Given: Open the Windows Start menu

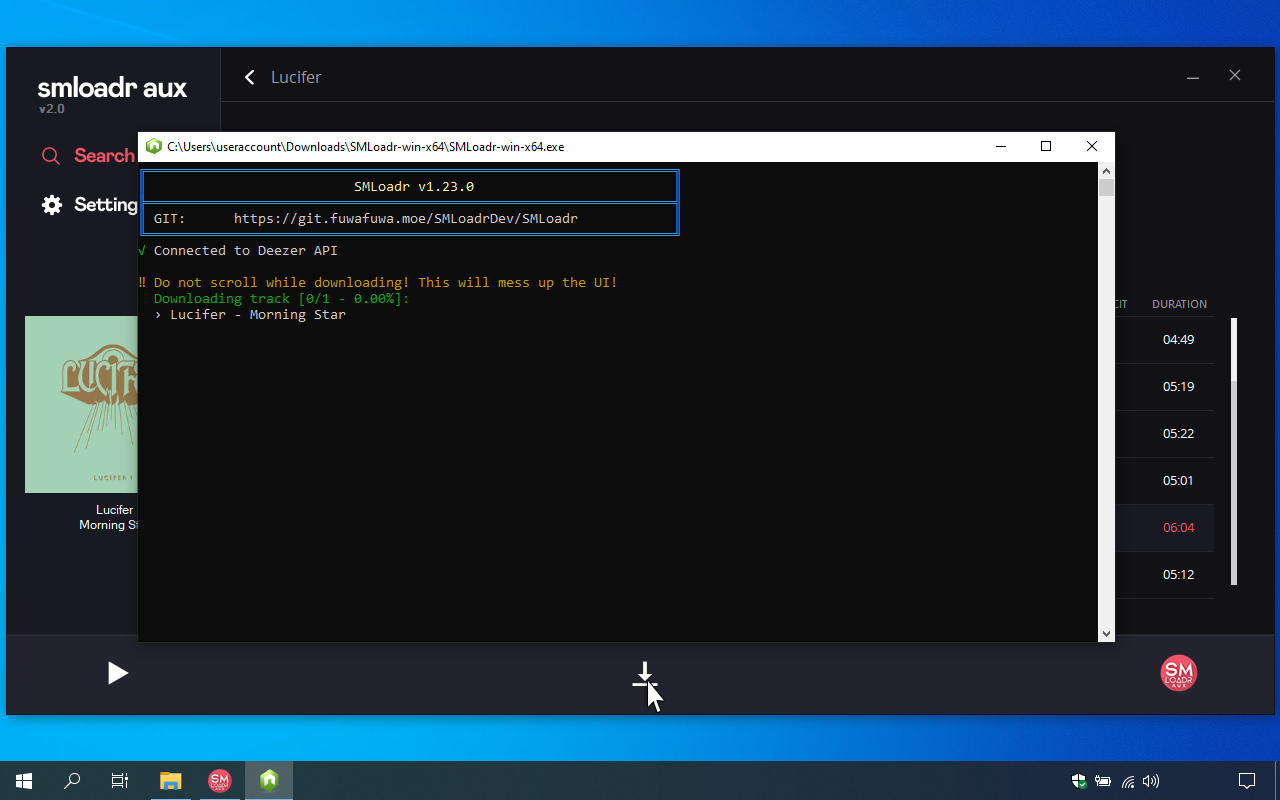Looking at the screenshot, I should [24, 781].
